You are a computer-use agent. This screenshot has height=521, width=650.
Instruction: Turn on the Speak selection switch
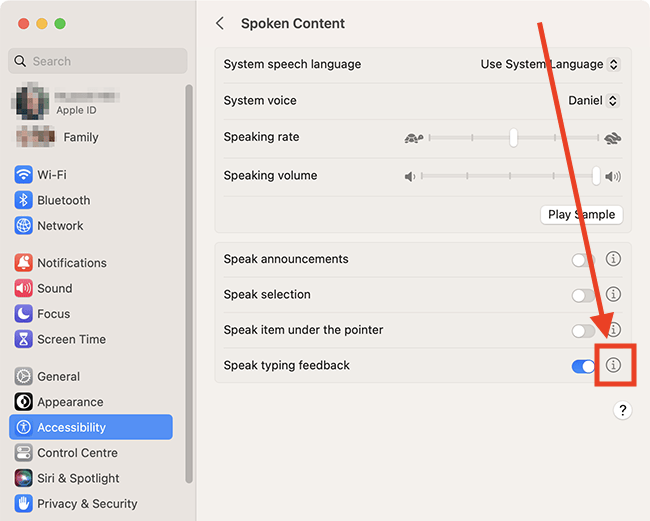click(583, 296)
